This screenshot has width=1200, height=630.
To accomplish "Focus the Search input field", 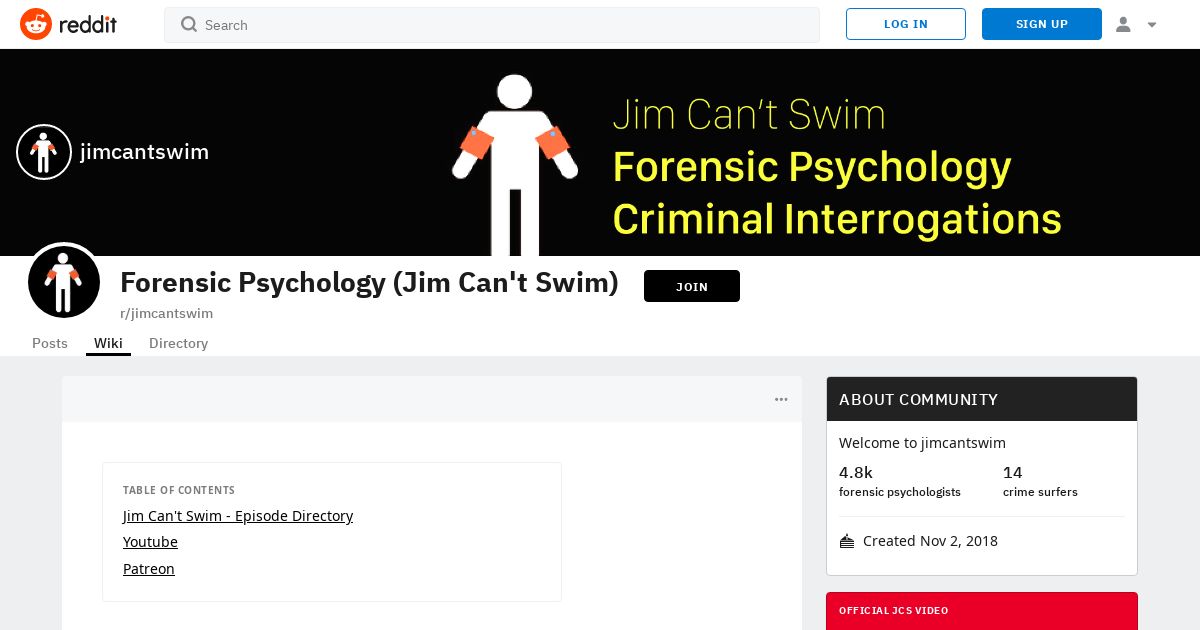I will click(492, 24).
